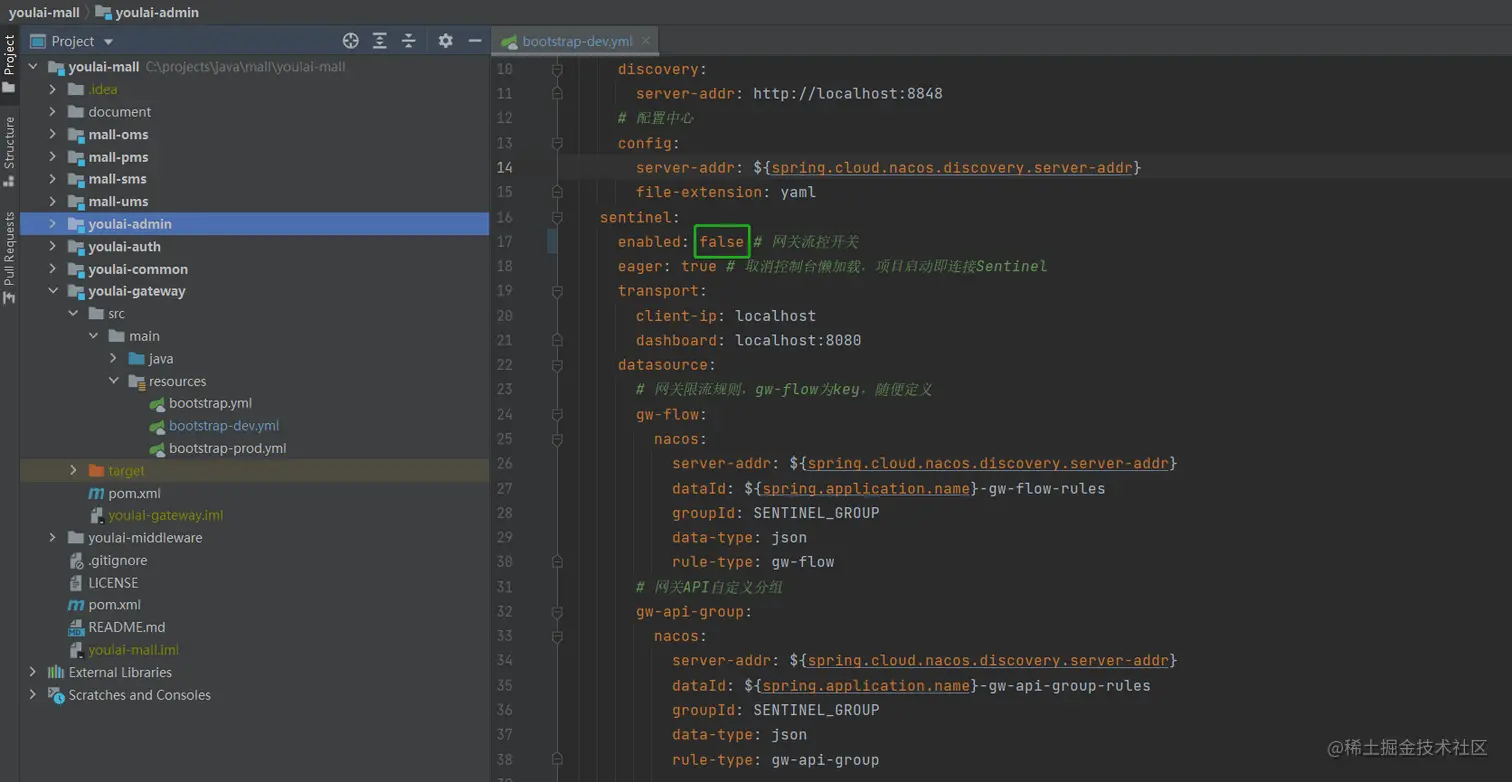Screen dimensions: 1512x782
Task: Expand Scratches and Consoles
Action: (x=33, y=695)
